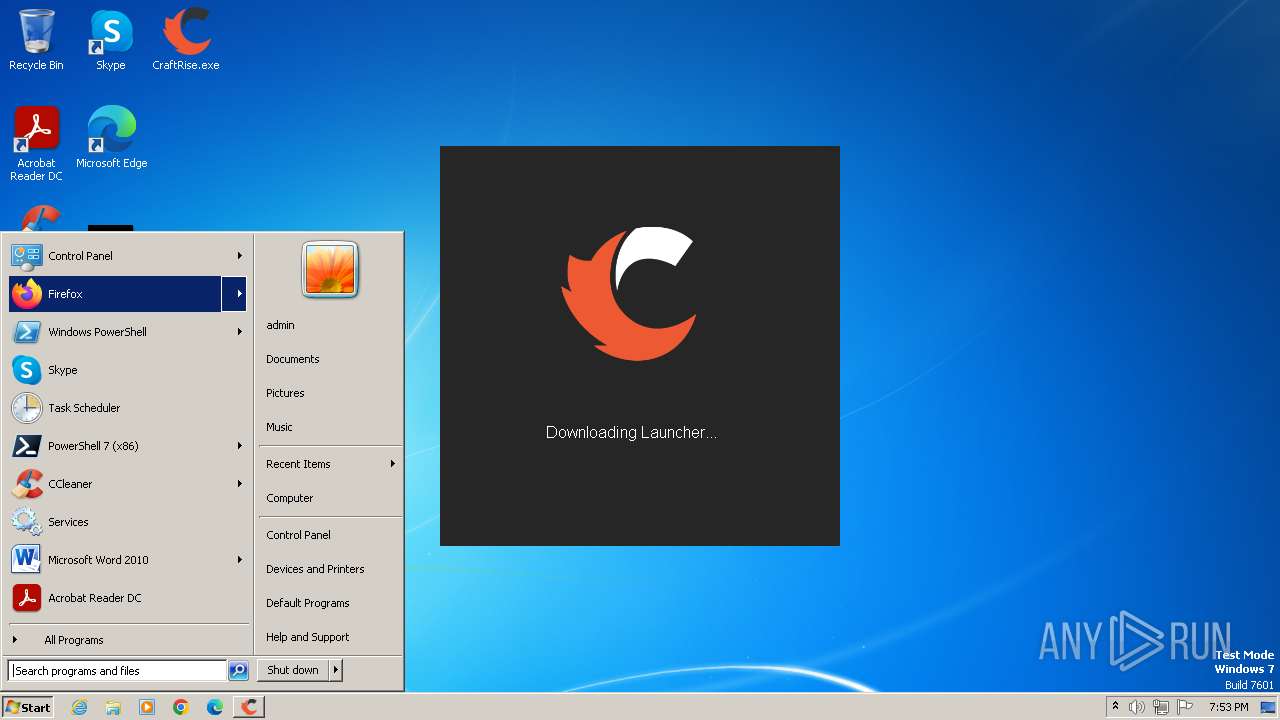Click the Control Panel icon in Start menu
This screenshot has height=720, width=1280.
coord(27,256)
